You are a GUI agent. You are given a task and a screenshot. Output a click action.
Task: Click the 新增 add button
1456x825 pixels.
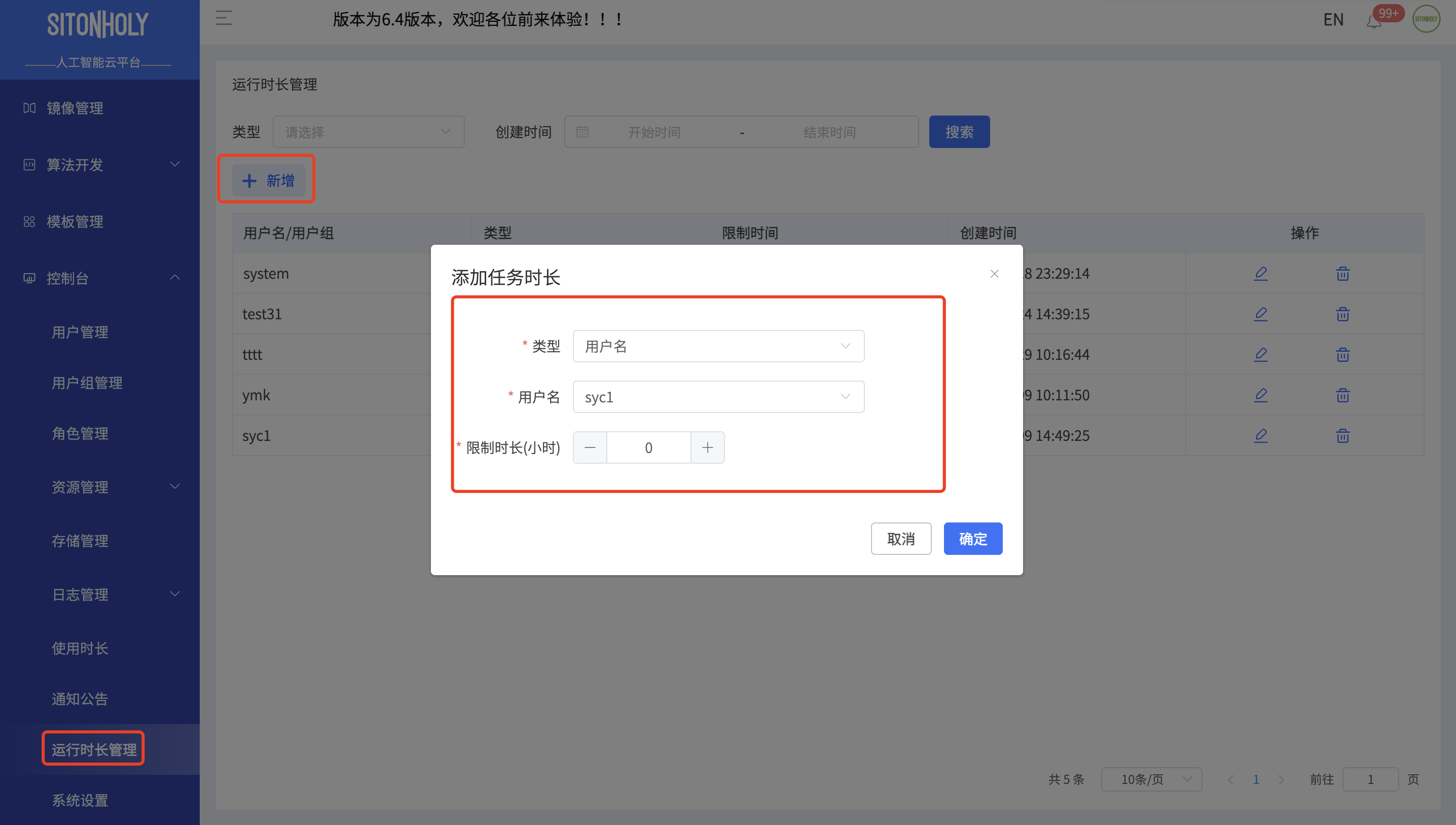(x=269, y=181)
